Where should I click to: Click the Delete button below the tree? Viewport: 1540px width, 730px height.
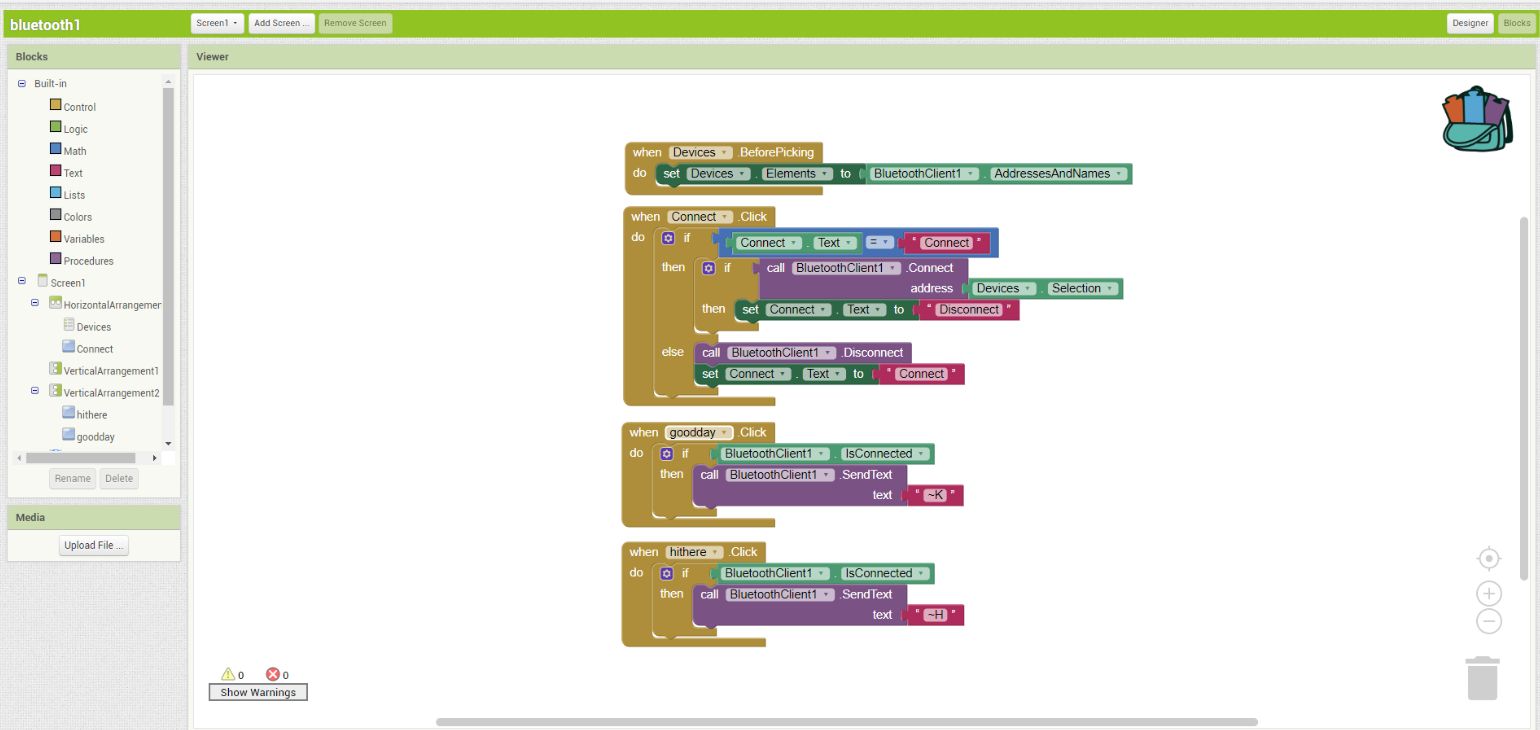[x=119, y=478]
